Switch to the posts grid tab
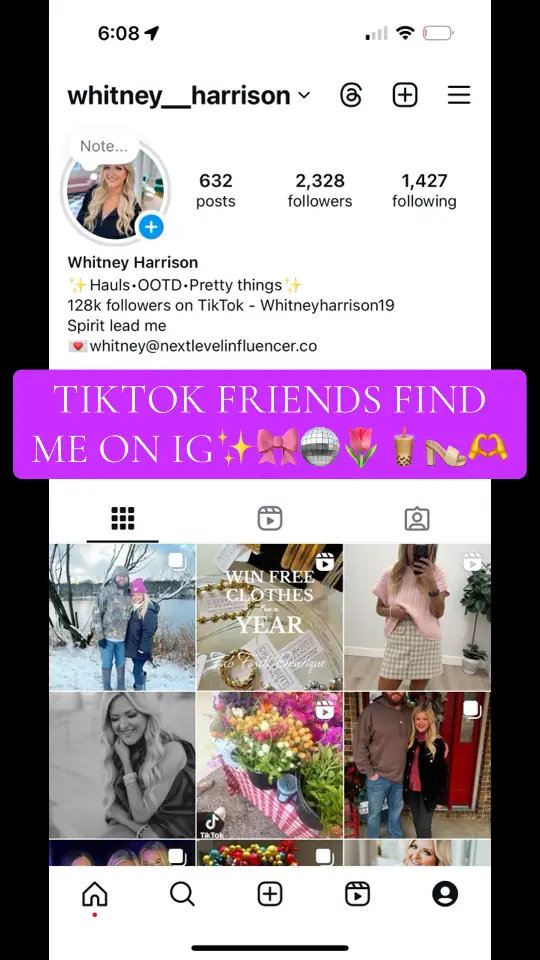The width and height of the screenshot is (540, 960). (122, 519)
